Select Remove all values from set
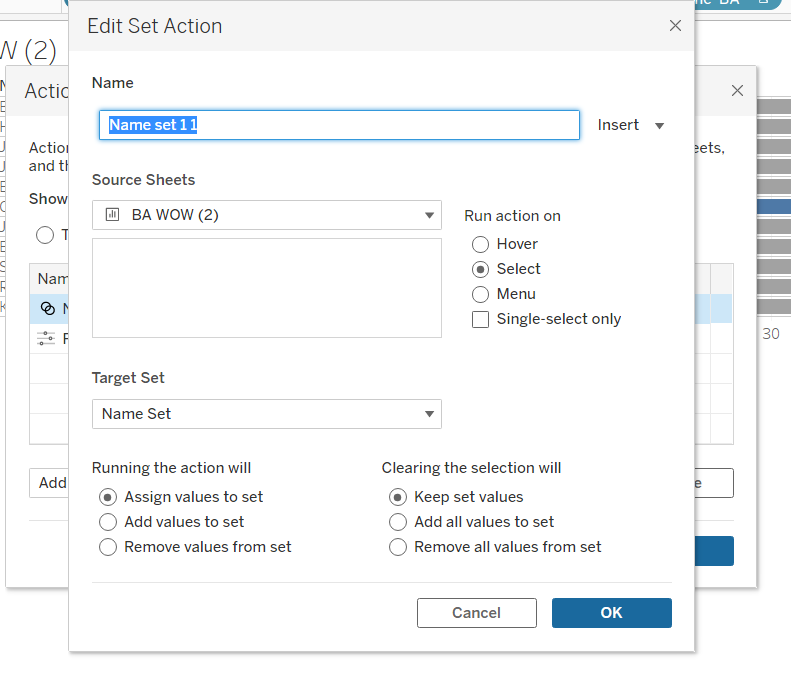Image resolution: width=791 pixels, height=673 pixels. coord(398,547)
